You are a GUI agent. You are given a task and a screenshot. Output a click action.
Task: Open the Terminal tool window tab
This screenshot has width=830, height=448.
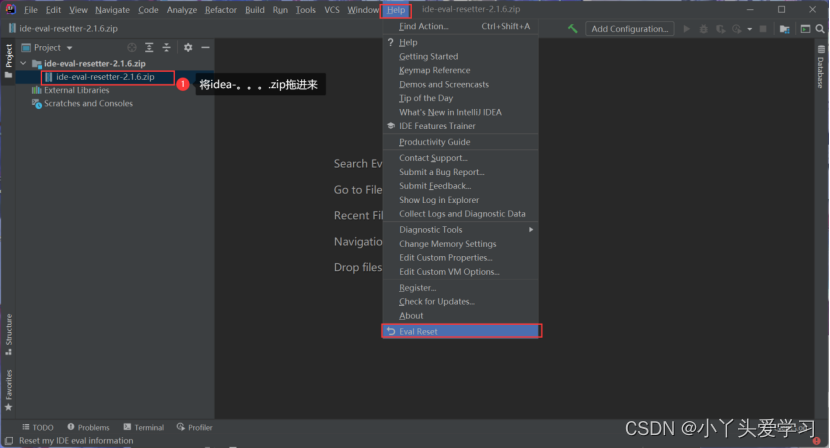[143, 427]
